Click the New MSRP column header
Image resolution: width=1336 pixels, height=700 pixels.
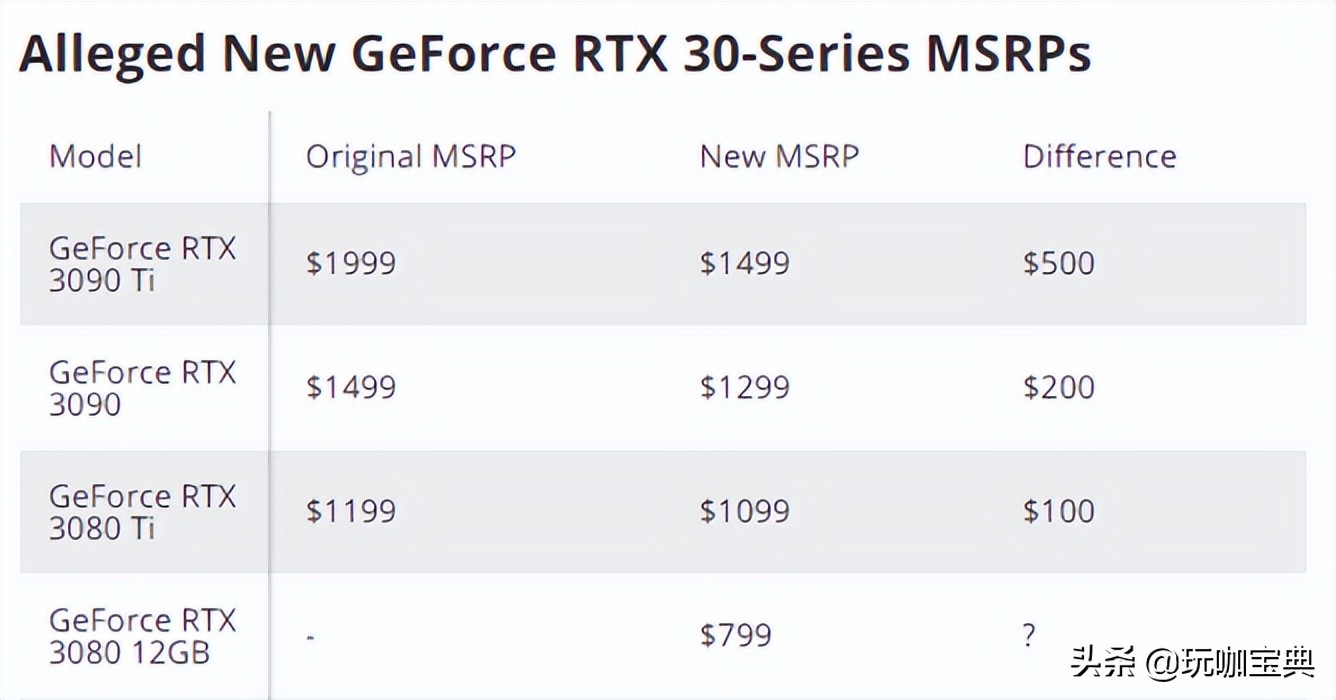(779, 157)
